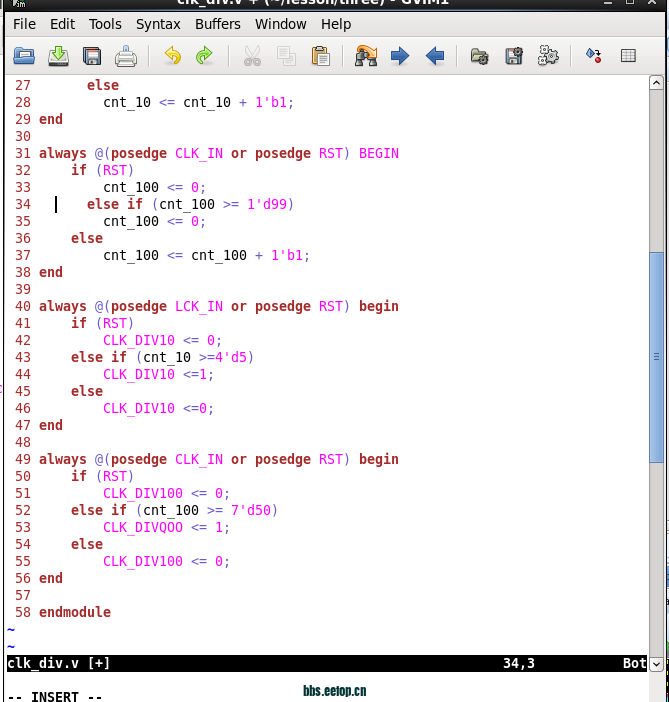This screenshot has height=702, width=669.
Task: Open the File menu
Action: click(24, 24)
